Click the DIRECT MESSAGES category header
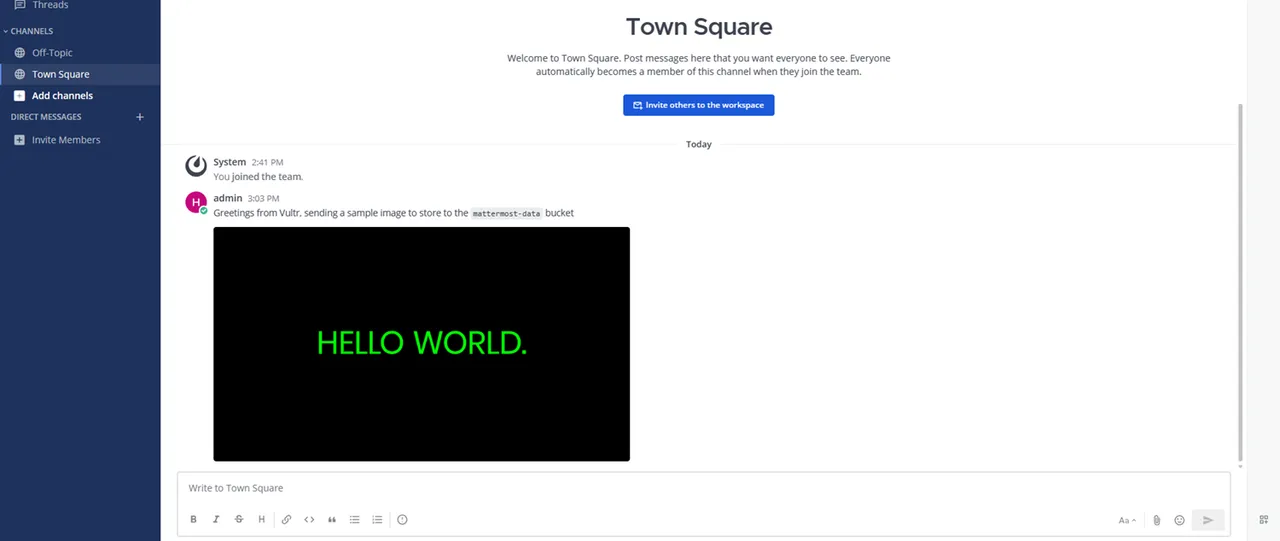Screen dimensions: 1280x541 46,117
